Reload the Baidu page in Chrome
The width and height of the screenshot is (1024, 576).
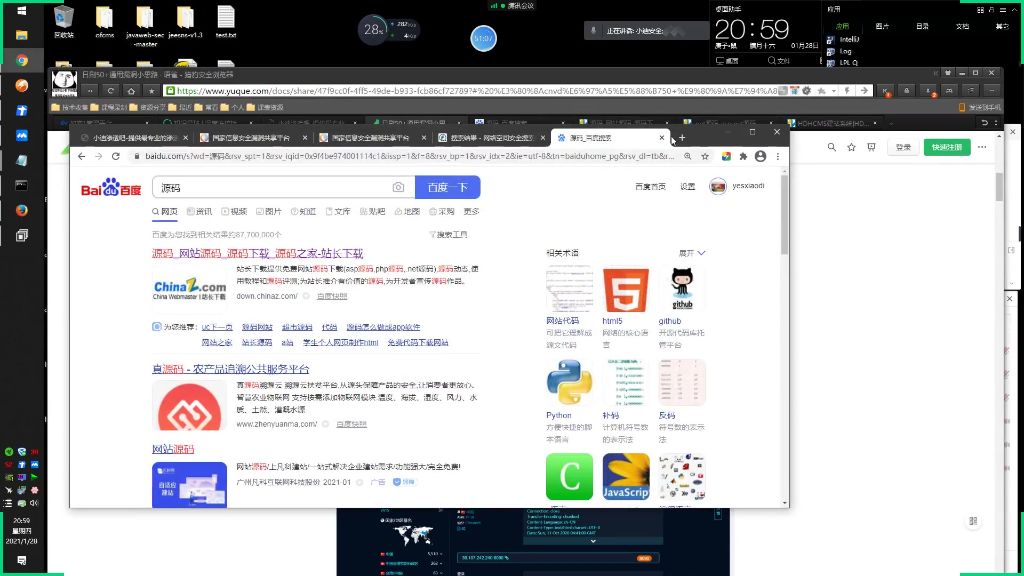(116, 156)
